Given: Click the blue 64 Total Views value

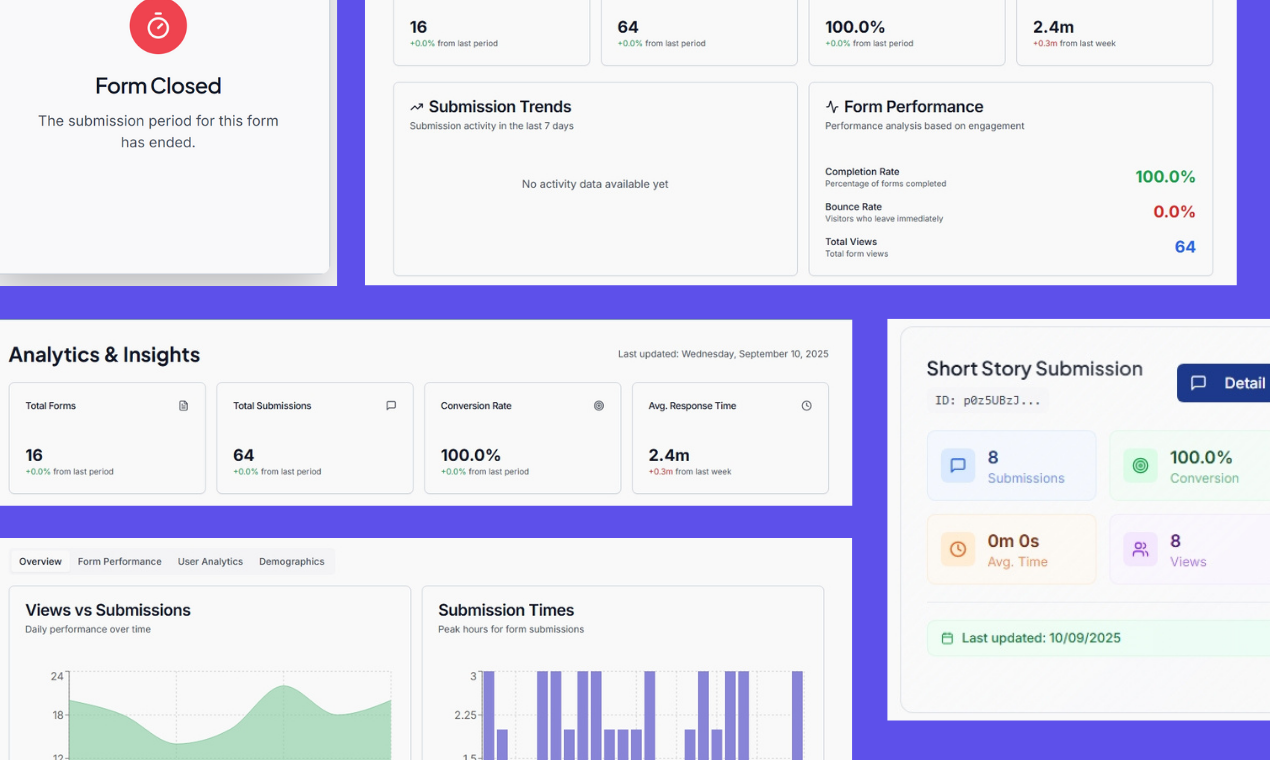Looking at the screenshot, I should click(1185, 247).
